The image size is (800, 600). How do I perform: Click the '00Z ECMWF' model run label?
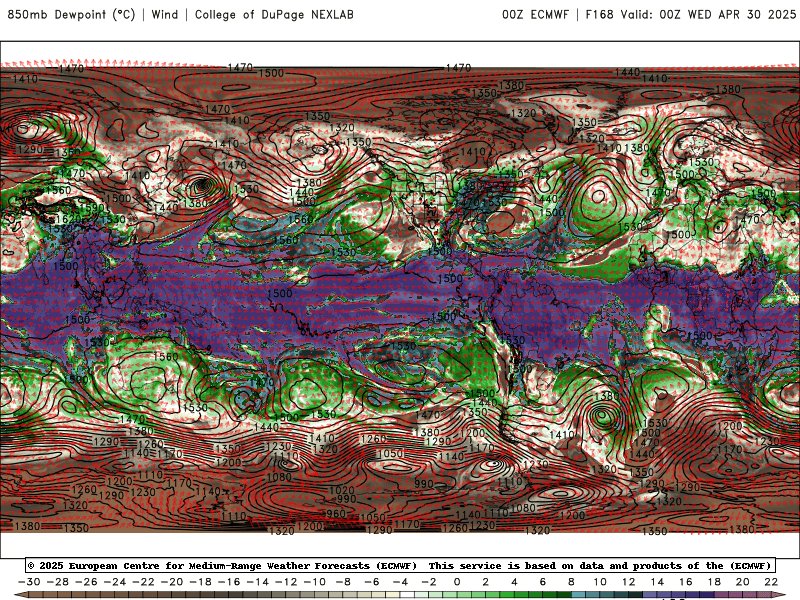[x=535, y=14]
